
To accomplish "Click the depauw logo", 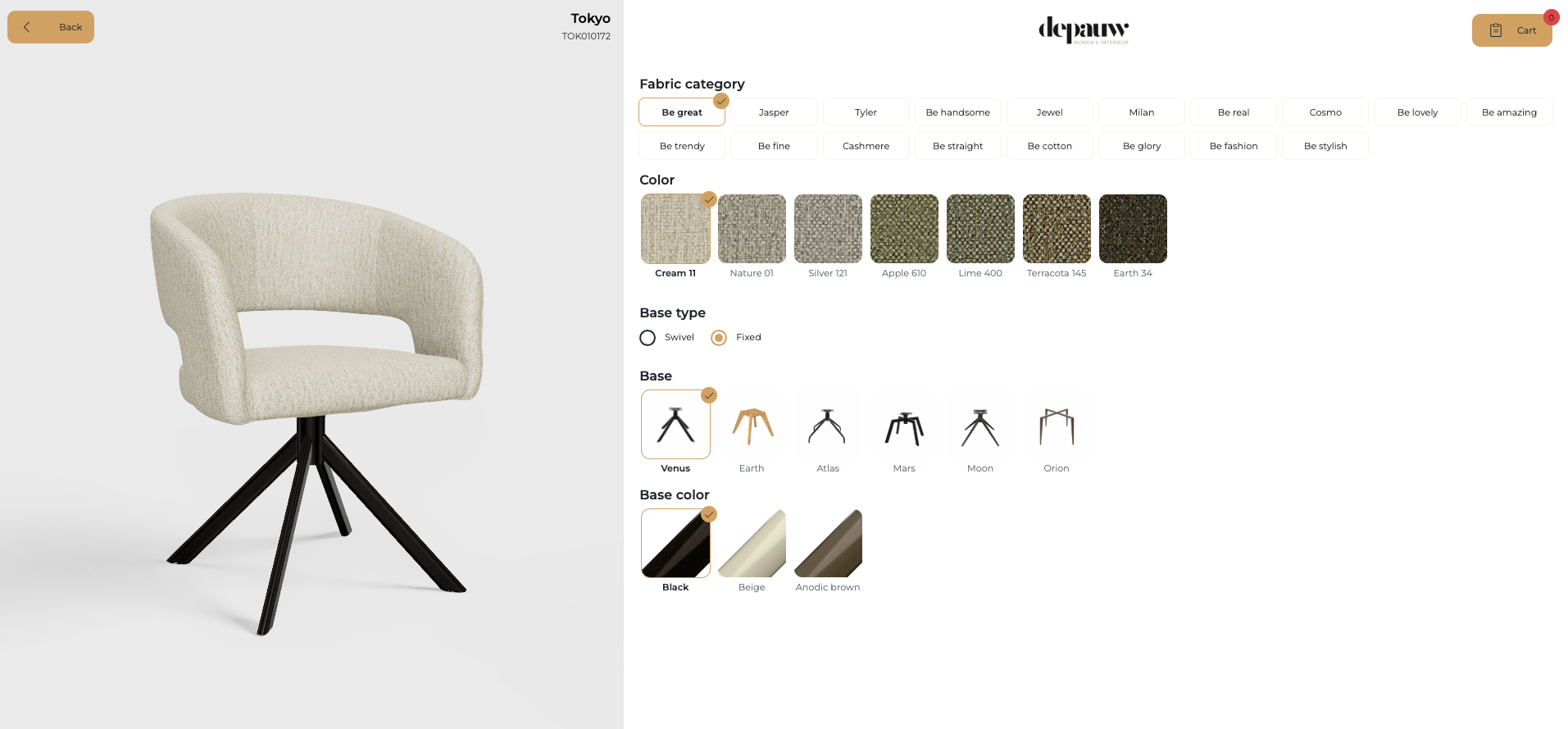I will click(x=1084, y=30).
